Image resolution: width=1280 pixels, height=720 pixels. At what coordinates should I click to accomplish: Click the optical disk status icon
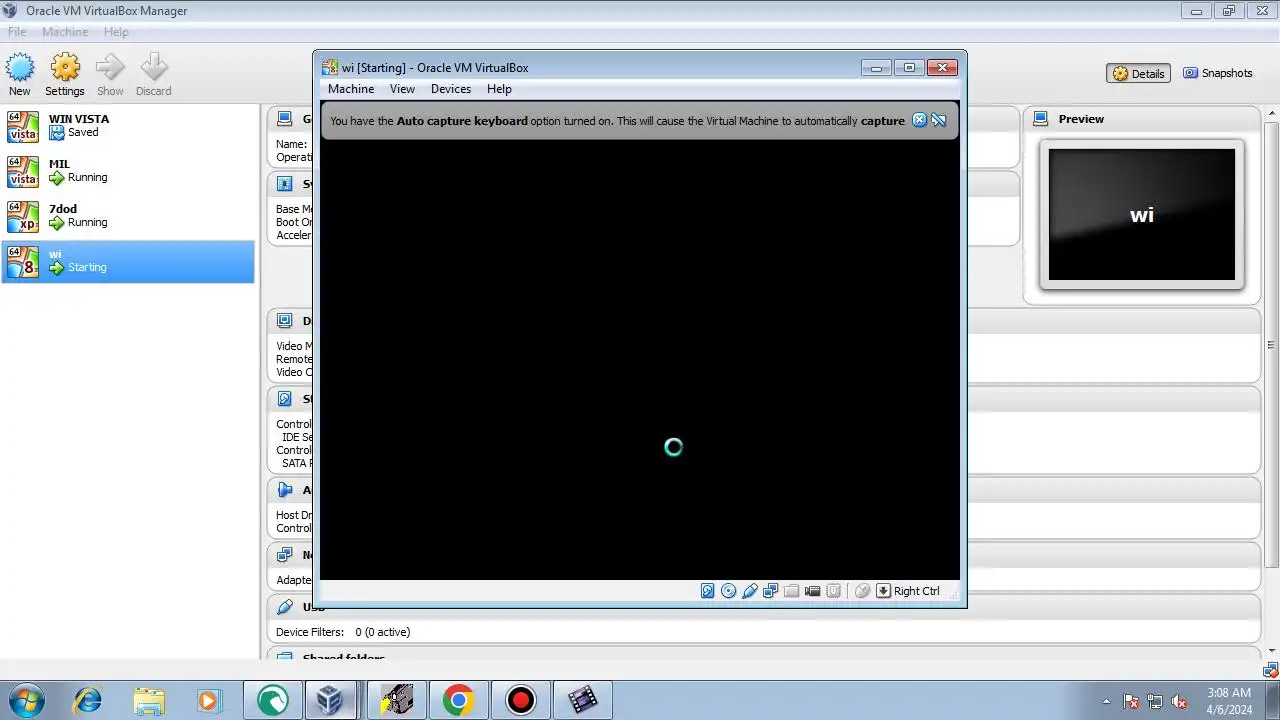pos(728,591)
